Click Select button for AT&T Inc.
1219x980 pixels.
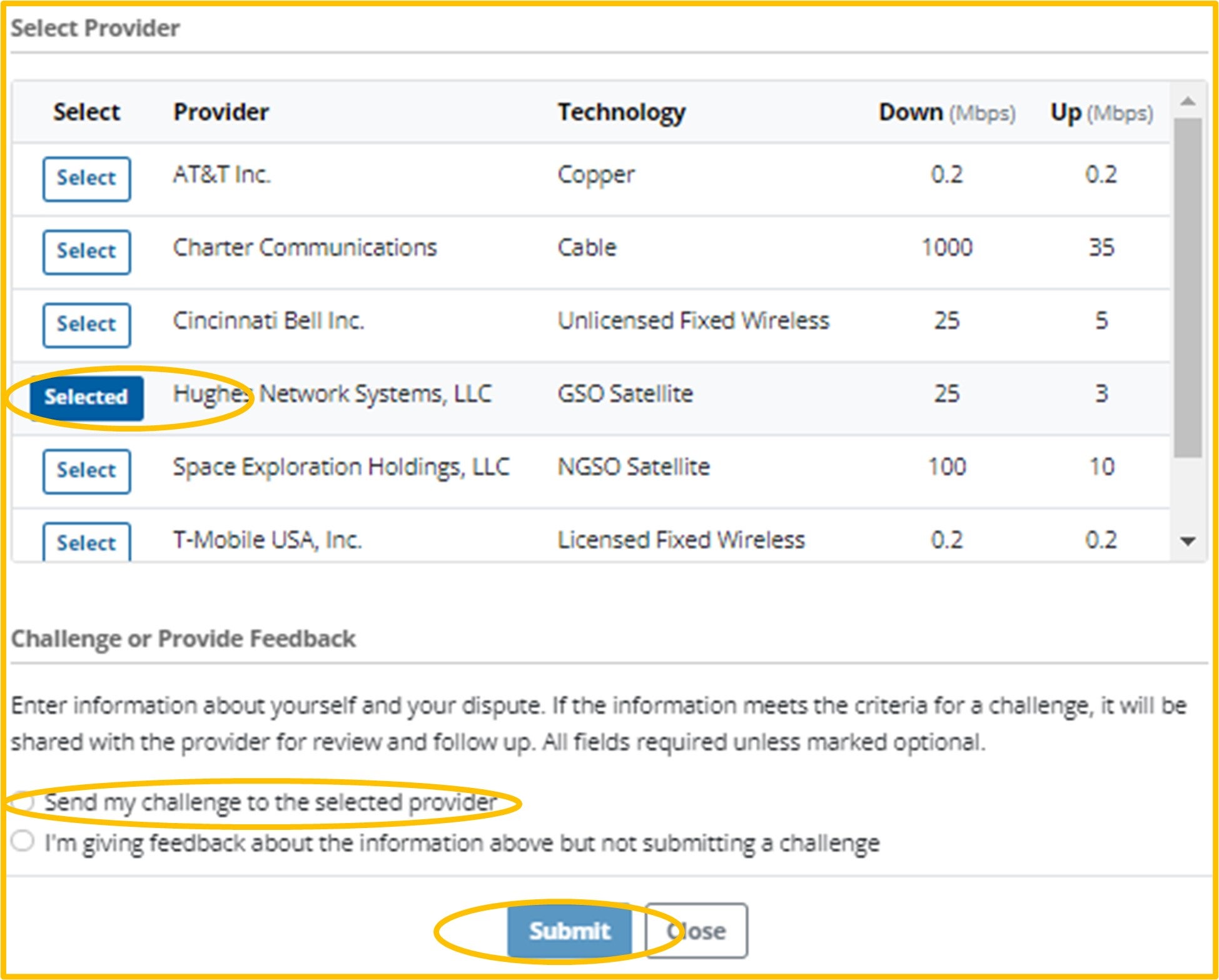point(86,179)
